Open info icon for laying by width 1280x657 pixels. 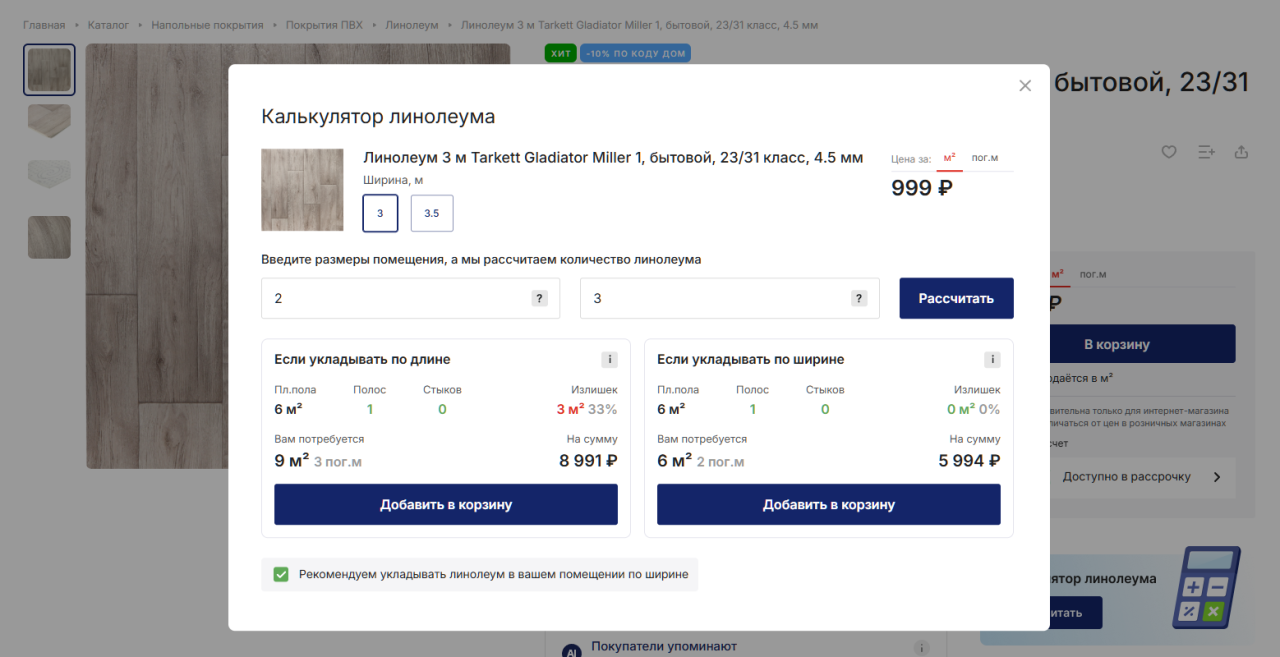(992, 360)
